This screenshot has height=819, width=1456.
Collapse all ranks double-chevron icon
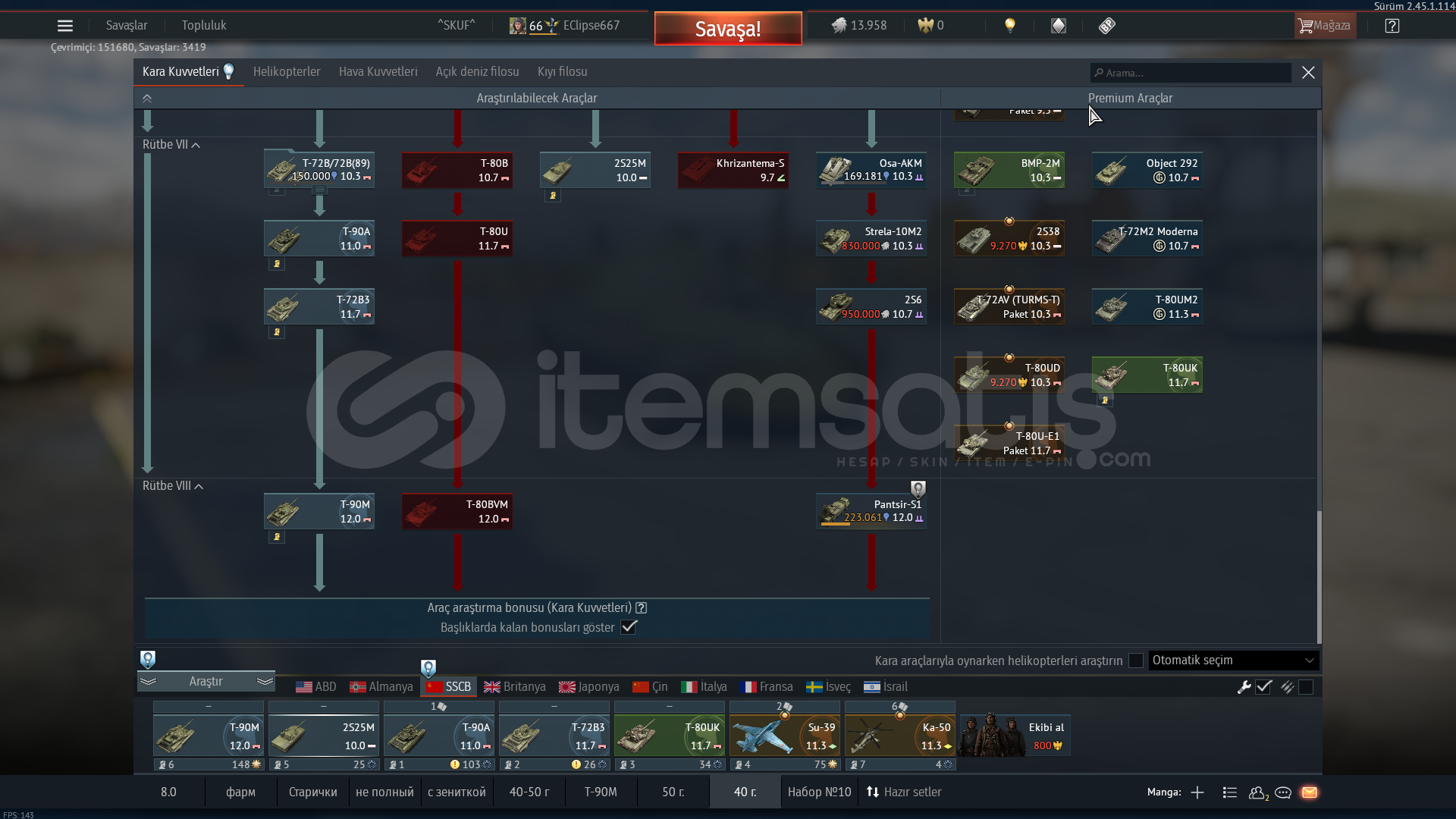pos(147,99)
